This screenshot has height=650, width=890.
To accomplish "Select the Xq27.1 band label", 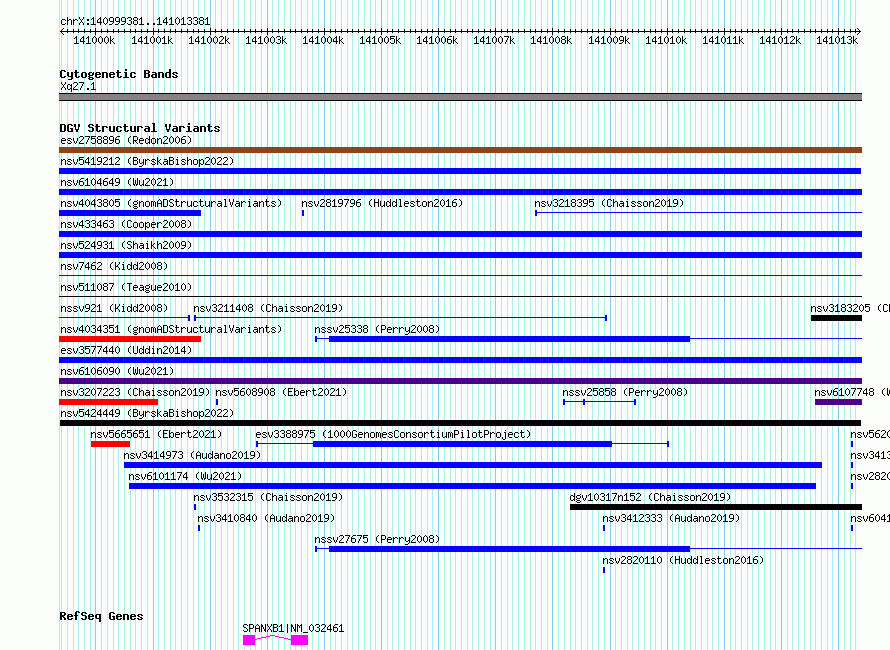I will pyautogui.click(x=78, y=86).
